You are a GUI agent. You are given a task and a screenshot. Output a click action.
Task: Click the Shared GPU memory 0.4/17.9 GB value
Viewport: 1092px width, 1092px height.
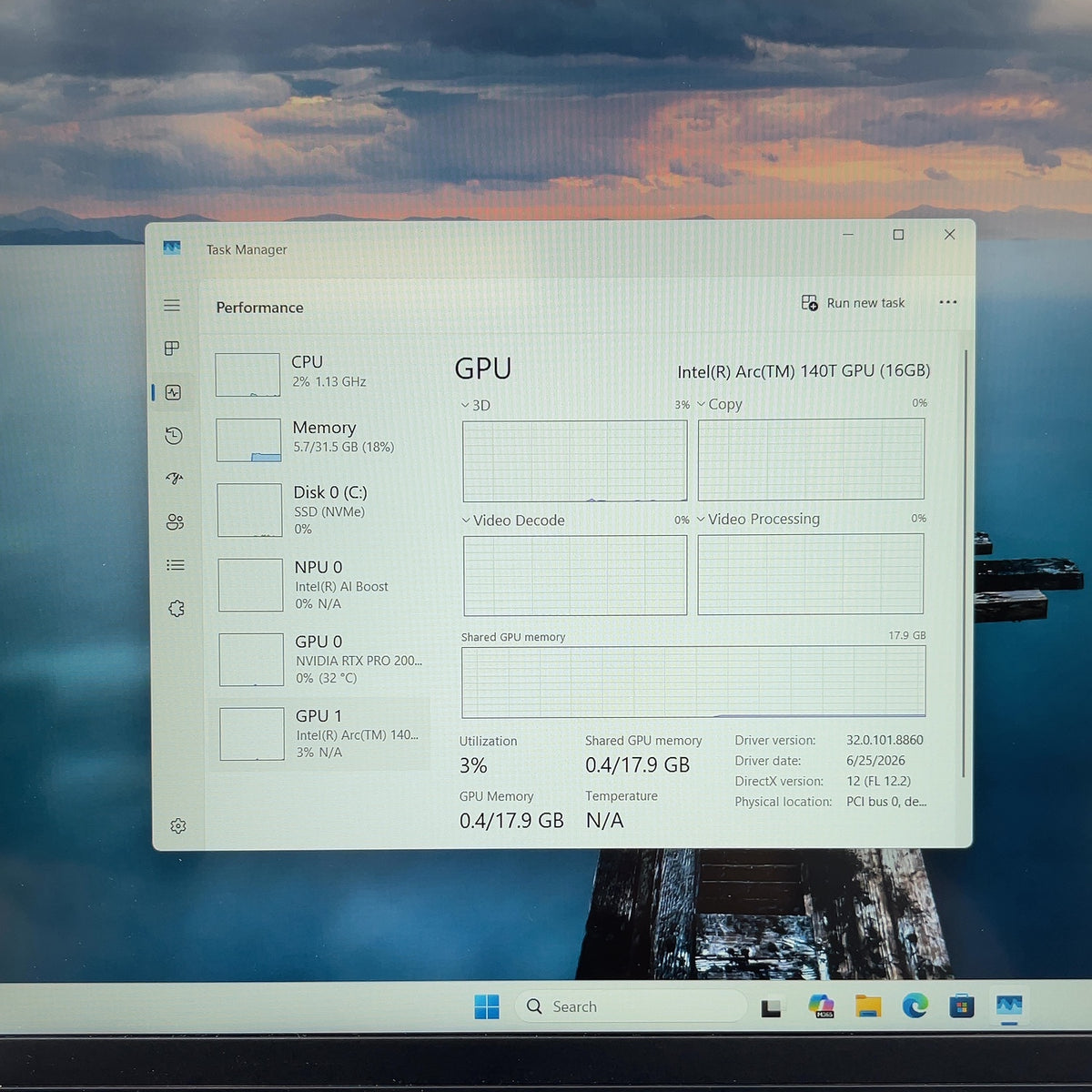pyautogui.click(x=637, y=765)
